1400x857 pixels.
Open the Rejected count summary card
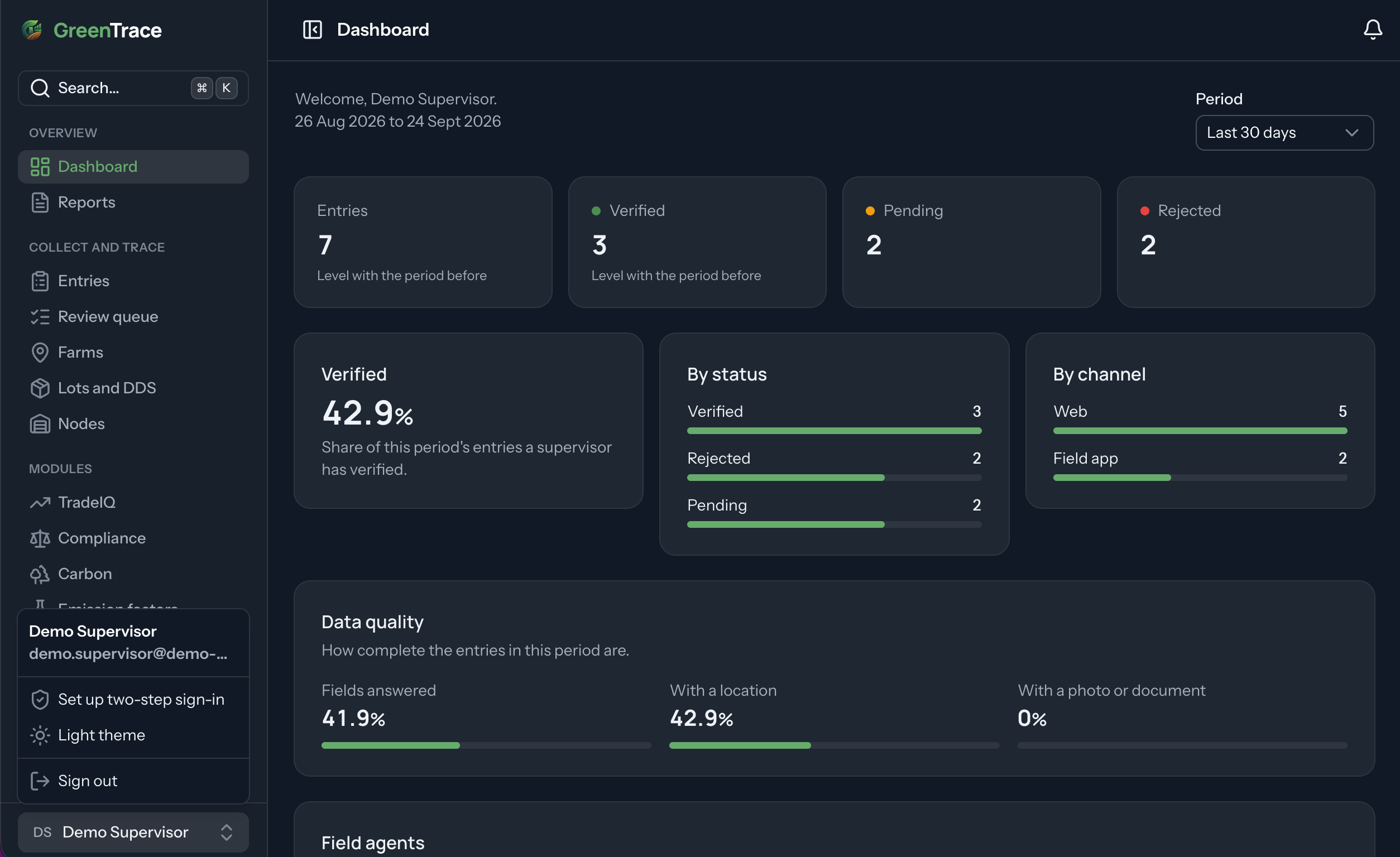pos(1246,243)
